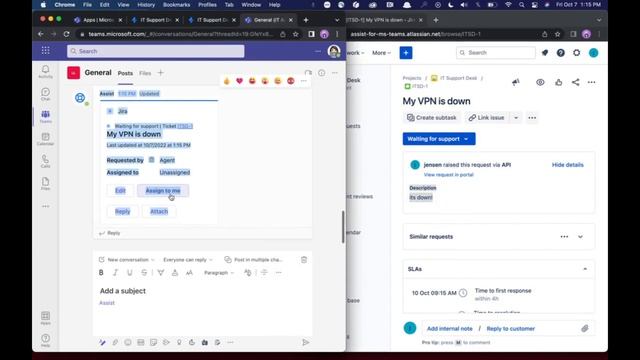This screenshot has height=360, width=640.
Task: Toggle strikethrough formatting in the Teams composer
Action: 144,273
